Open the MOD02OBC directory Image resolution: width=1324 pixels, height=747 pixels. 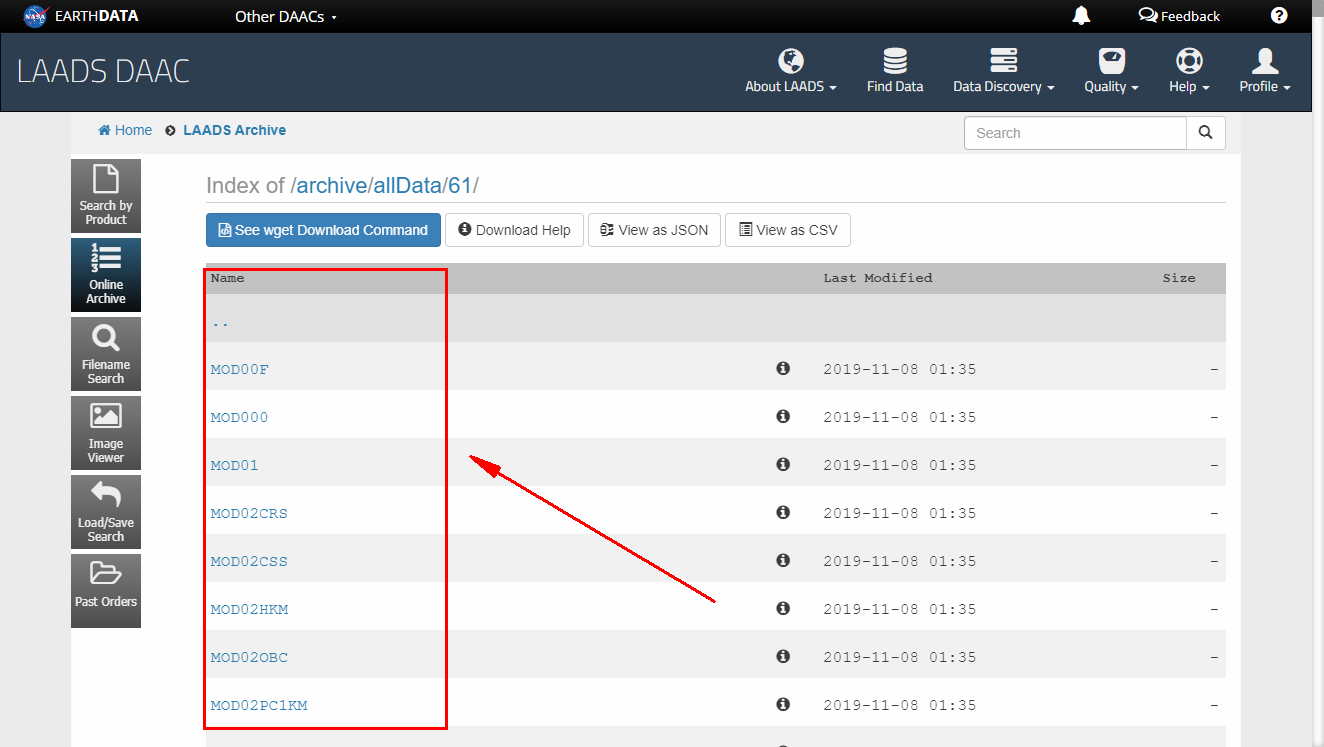tap(249, 657)
